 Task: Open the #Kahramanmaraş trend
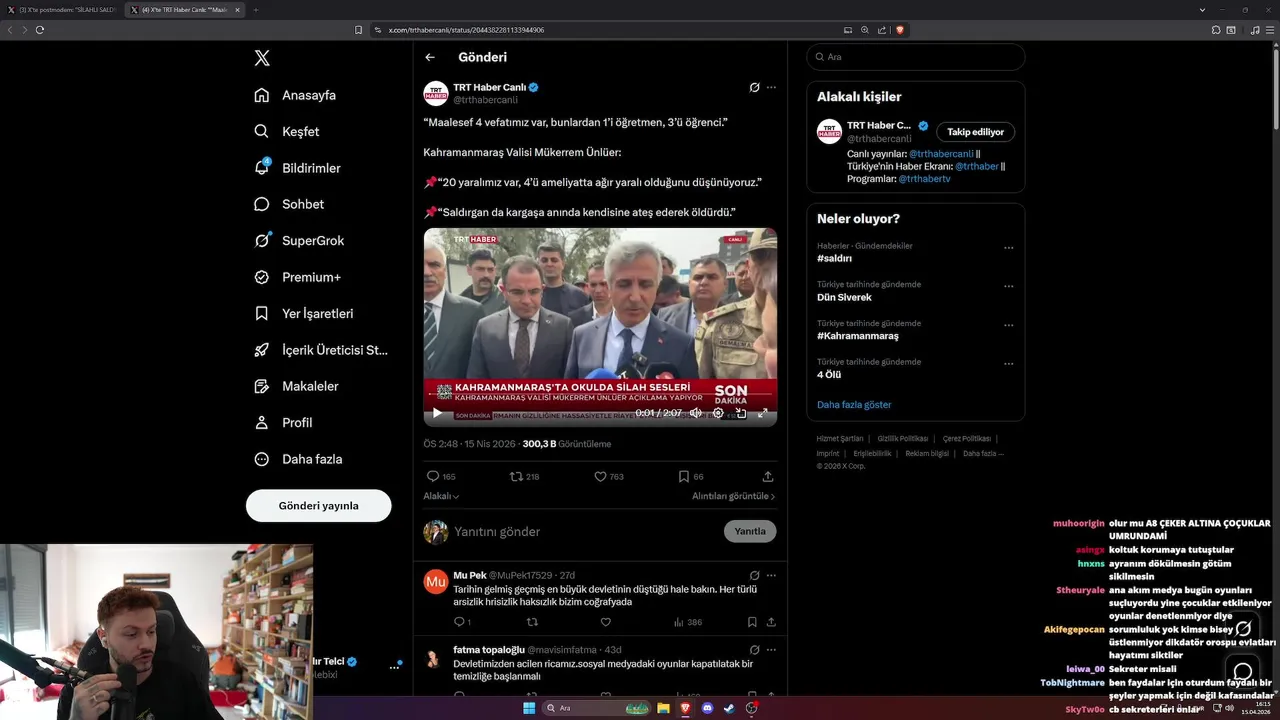coord(857,336)
